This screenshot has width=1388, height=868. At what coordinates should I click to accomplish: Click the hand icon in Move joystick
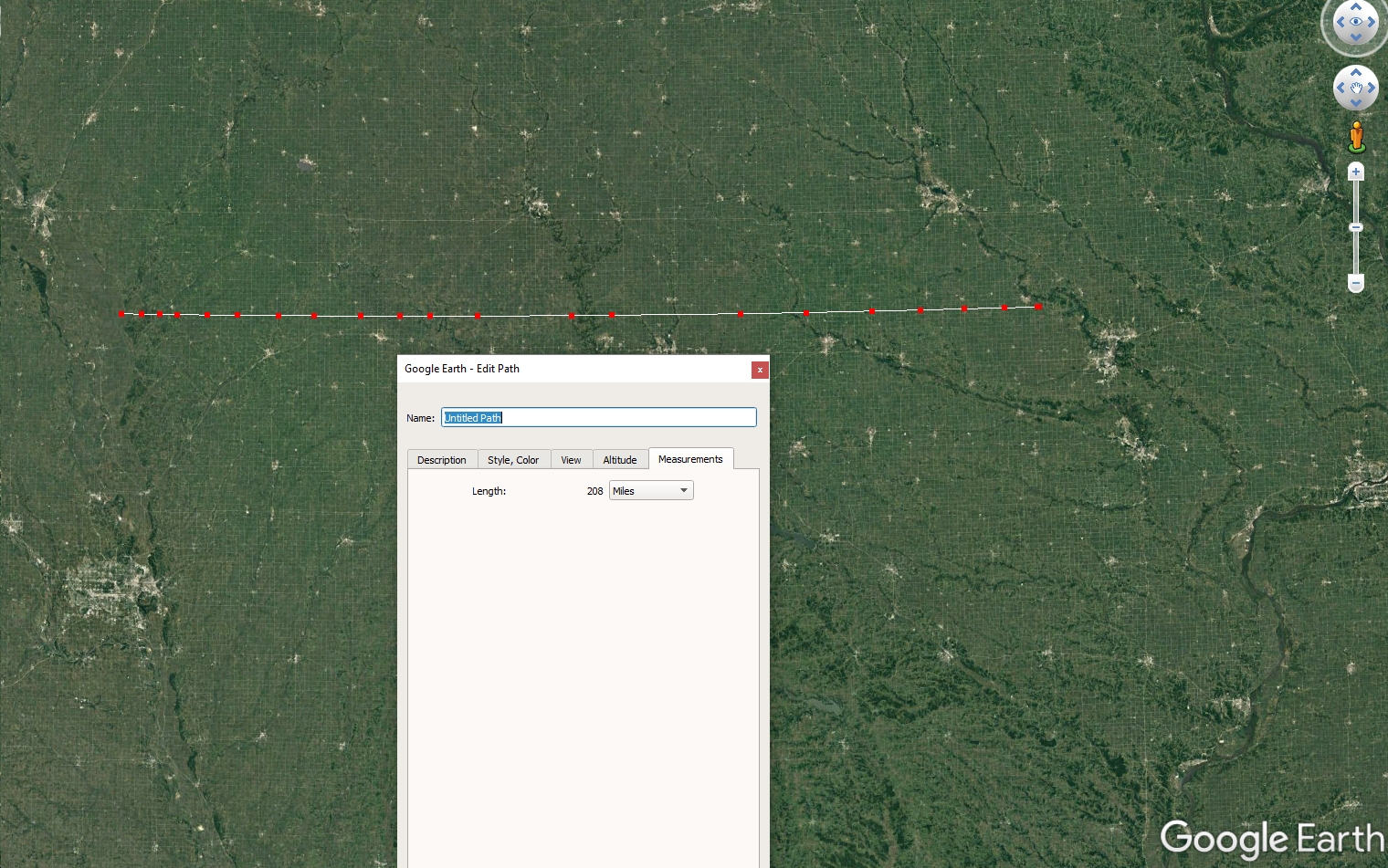tap(1356, 89)
